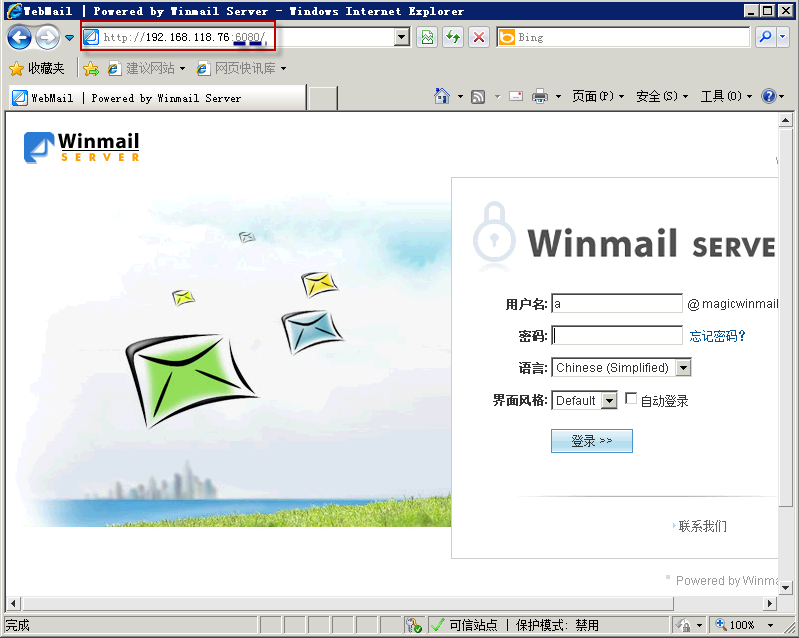Open the search provider dropdown arrow

tap(783, 37)
